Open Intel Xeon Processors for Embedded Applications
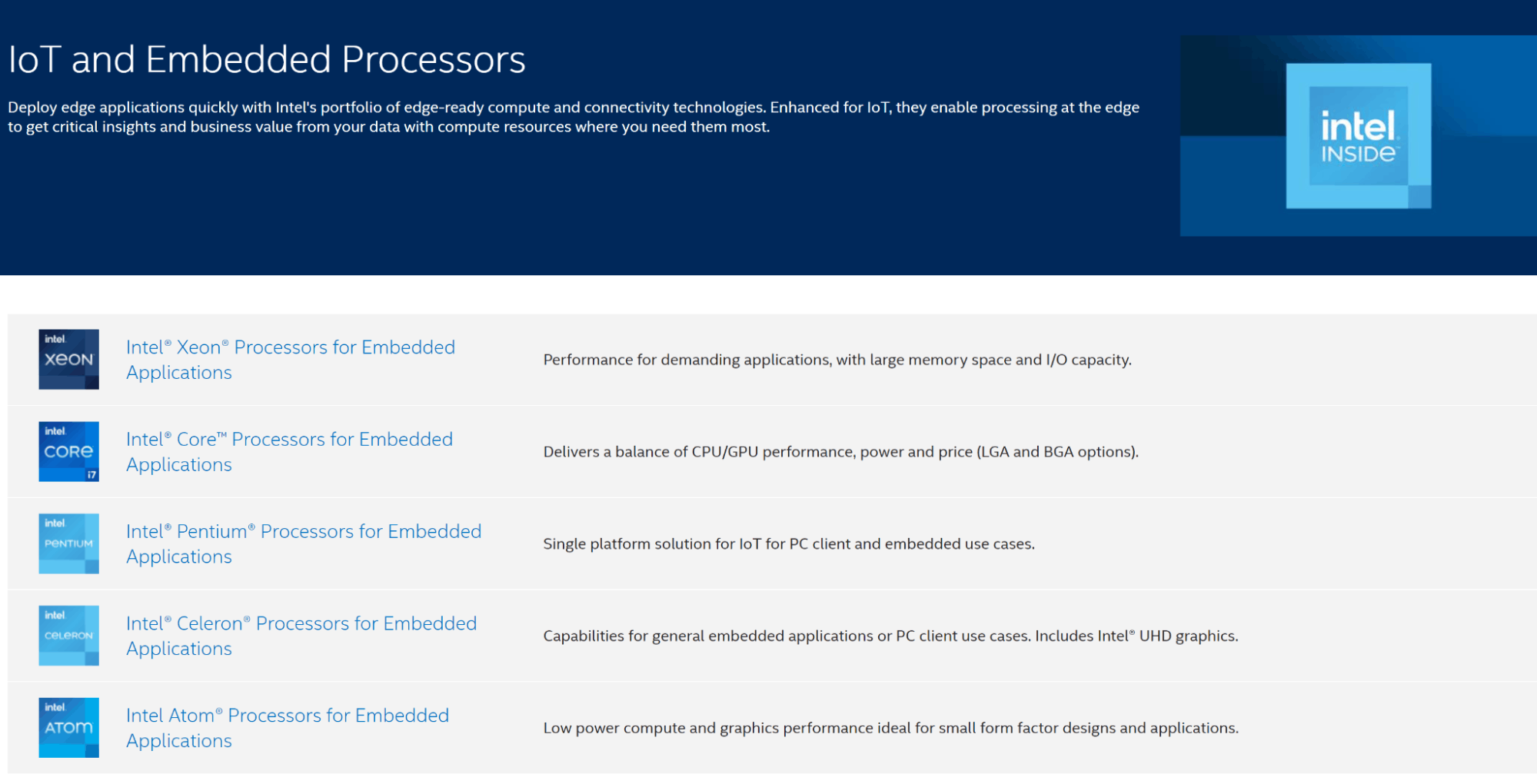This screenshot has width=1537, height=784. [291, 360]
